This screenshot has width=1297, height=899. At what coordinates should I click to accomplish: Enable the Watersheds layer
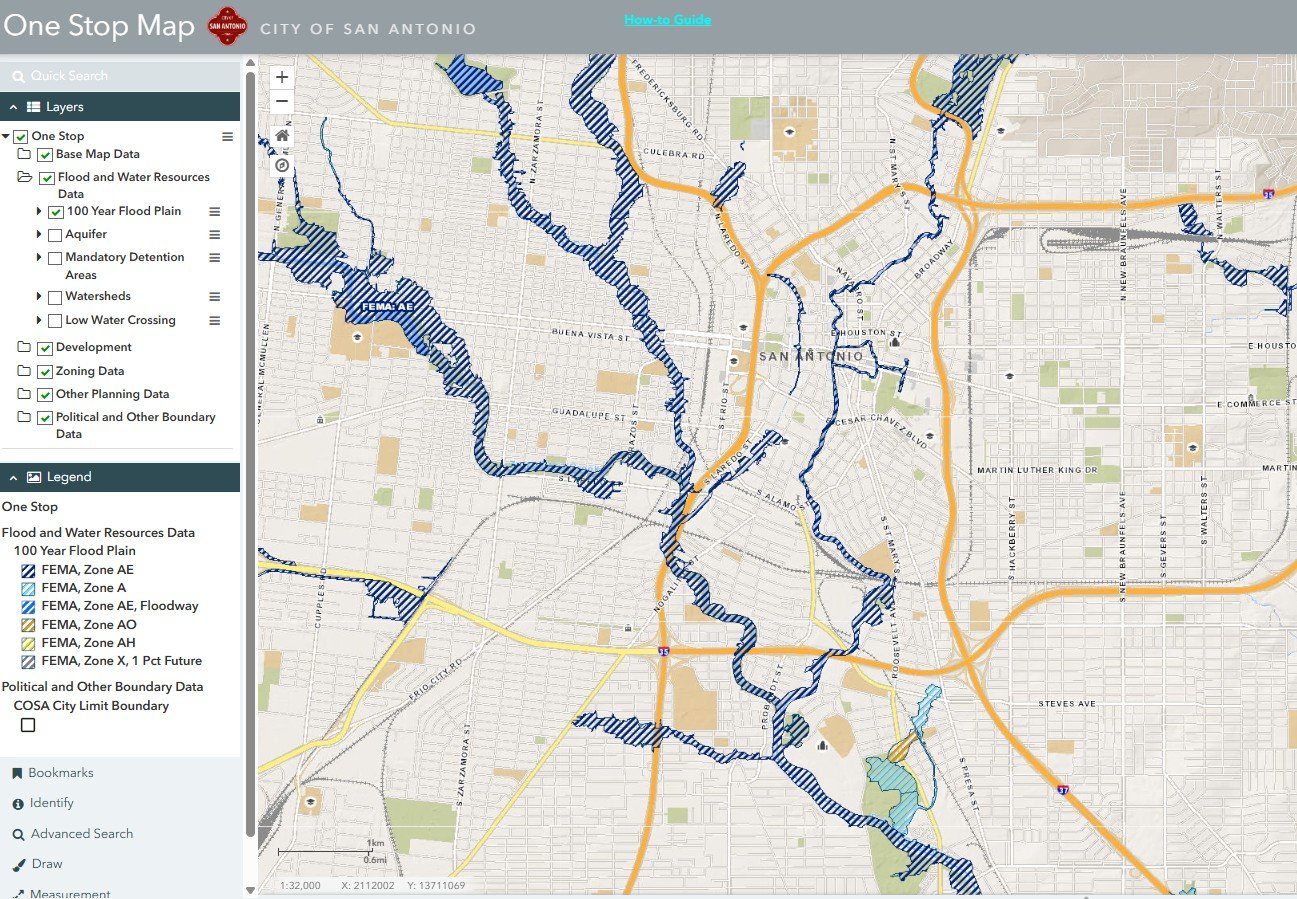[x=54, y=296]
